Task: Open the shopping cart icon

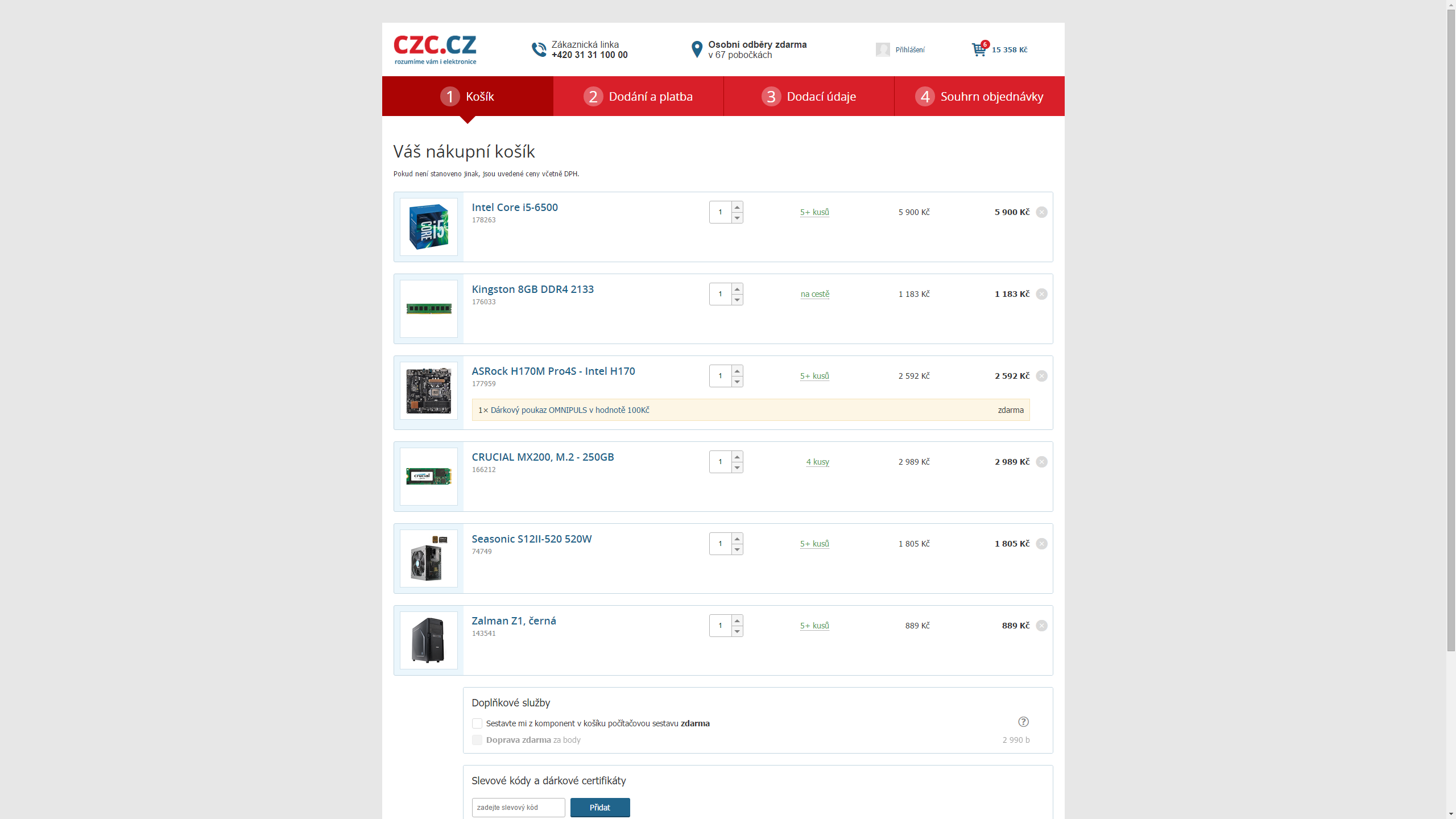Action: [x=979, y=49]
